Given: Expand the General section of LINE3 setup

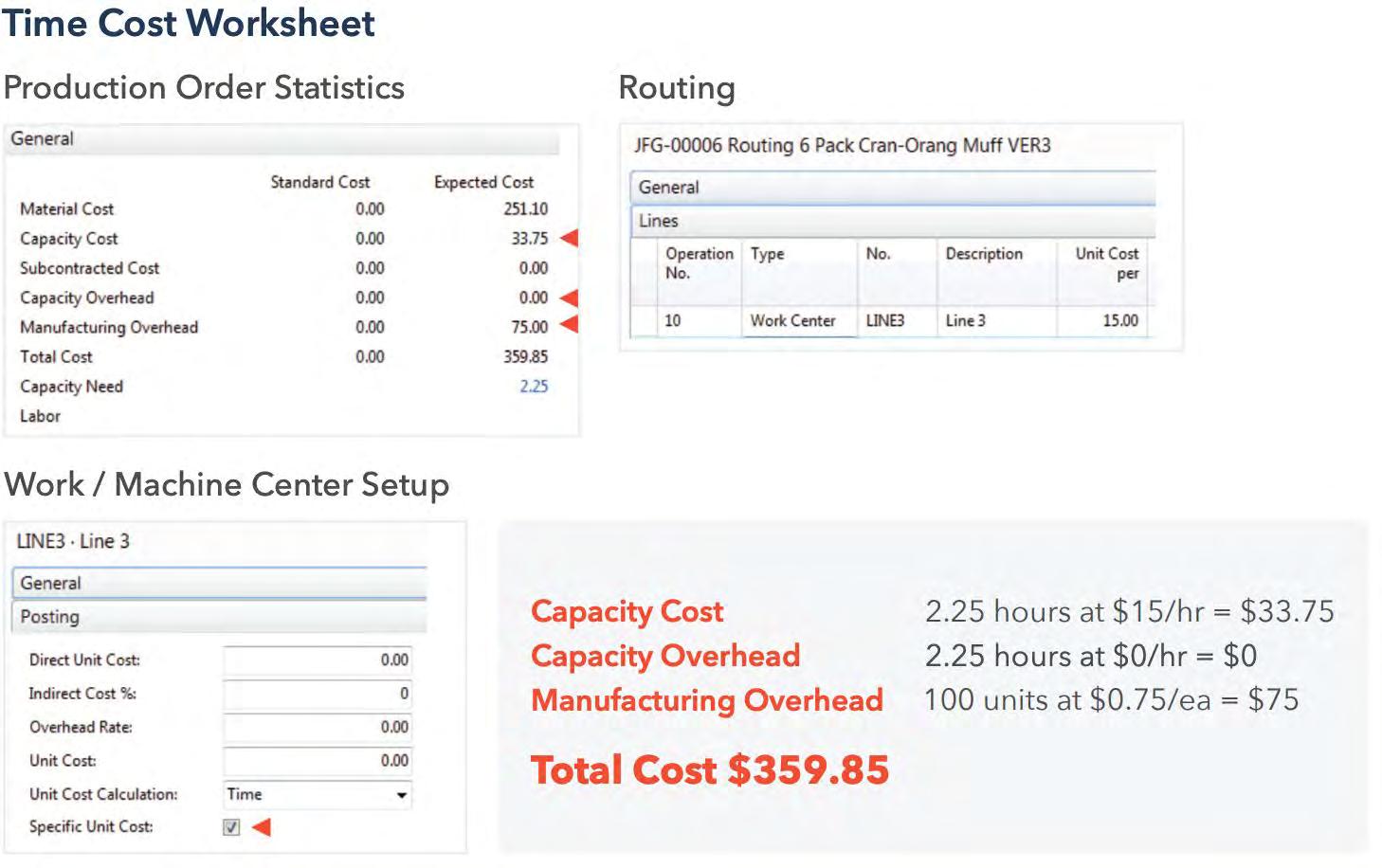Looking at the screenshot, I should [x=219, y=583].
